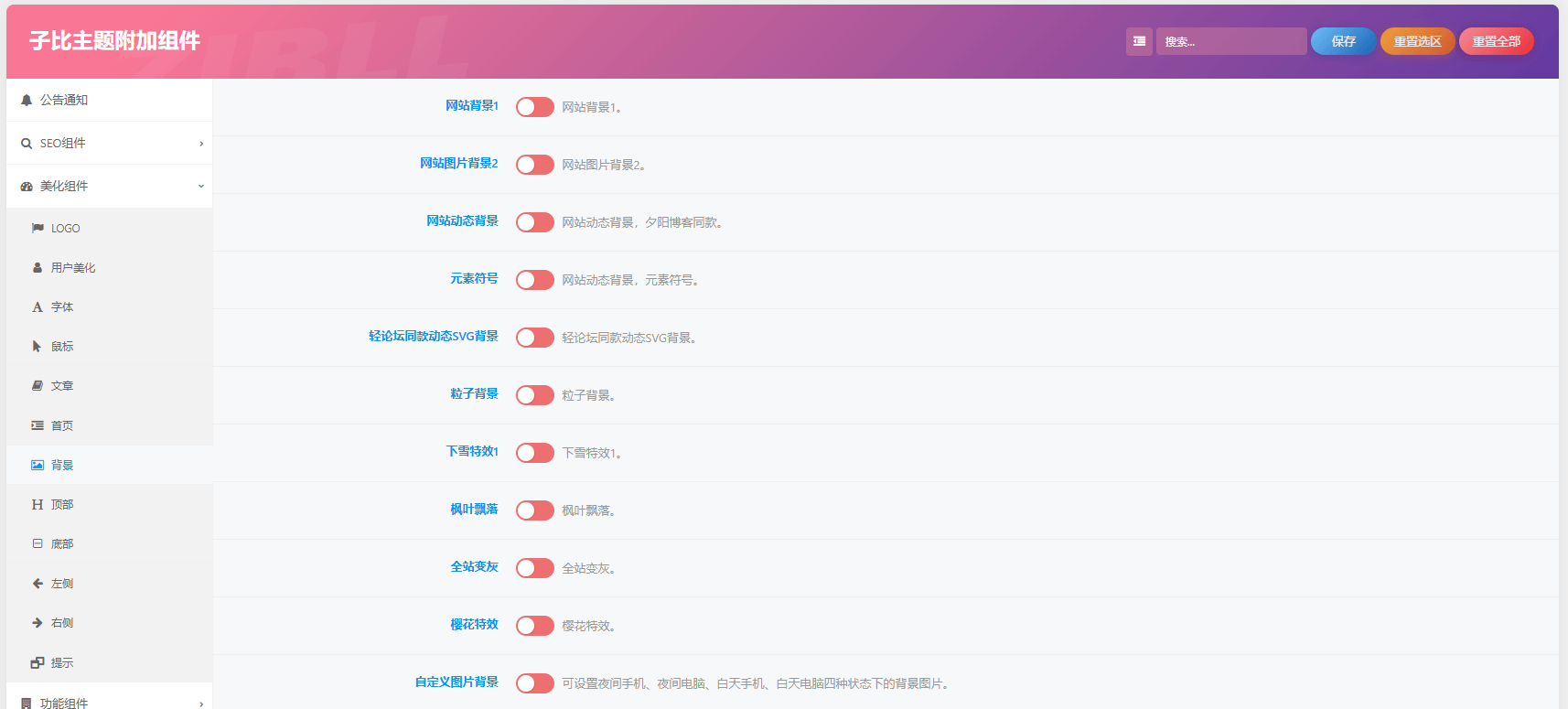Click the expand-all list icon near search
The height and width of the screenshot is (709, 1568).
(1139, 41)
